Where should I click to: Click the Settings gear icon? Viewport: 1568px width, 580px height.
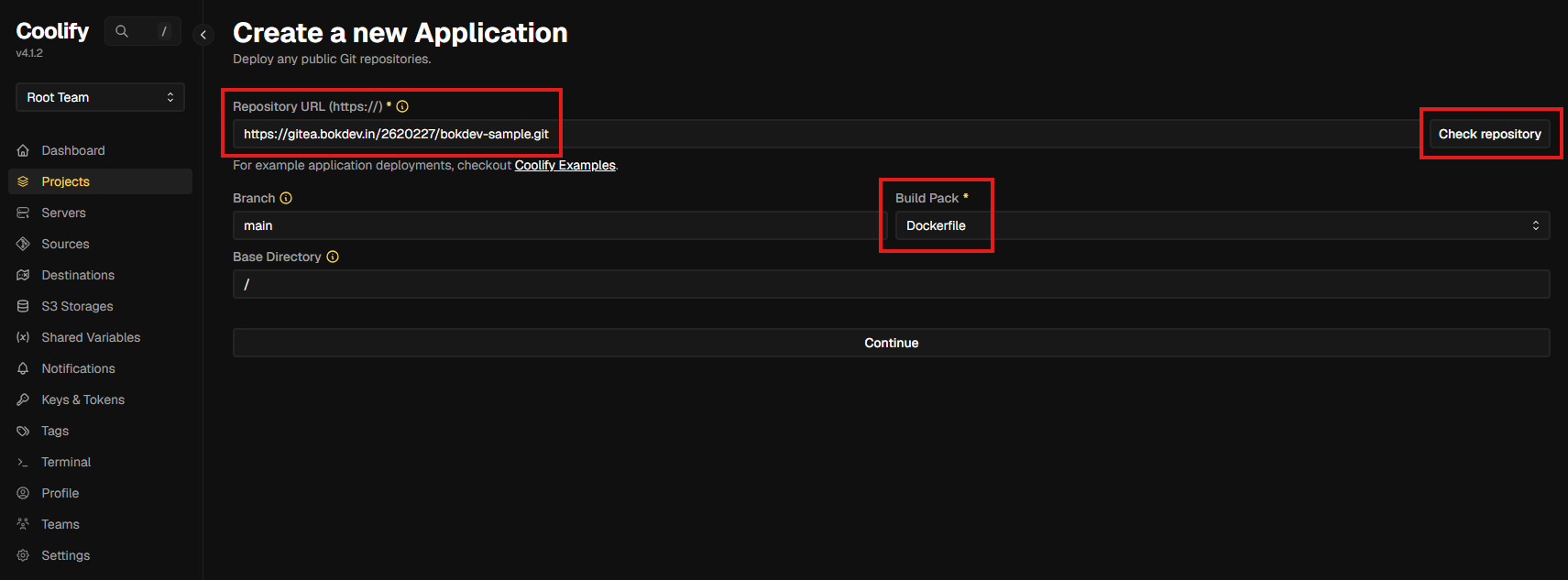pyautogui.click(x=23, y=555)
